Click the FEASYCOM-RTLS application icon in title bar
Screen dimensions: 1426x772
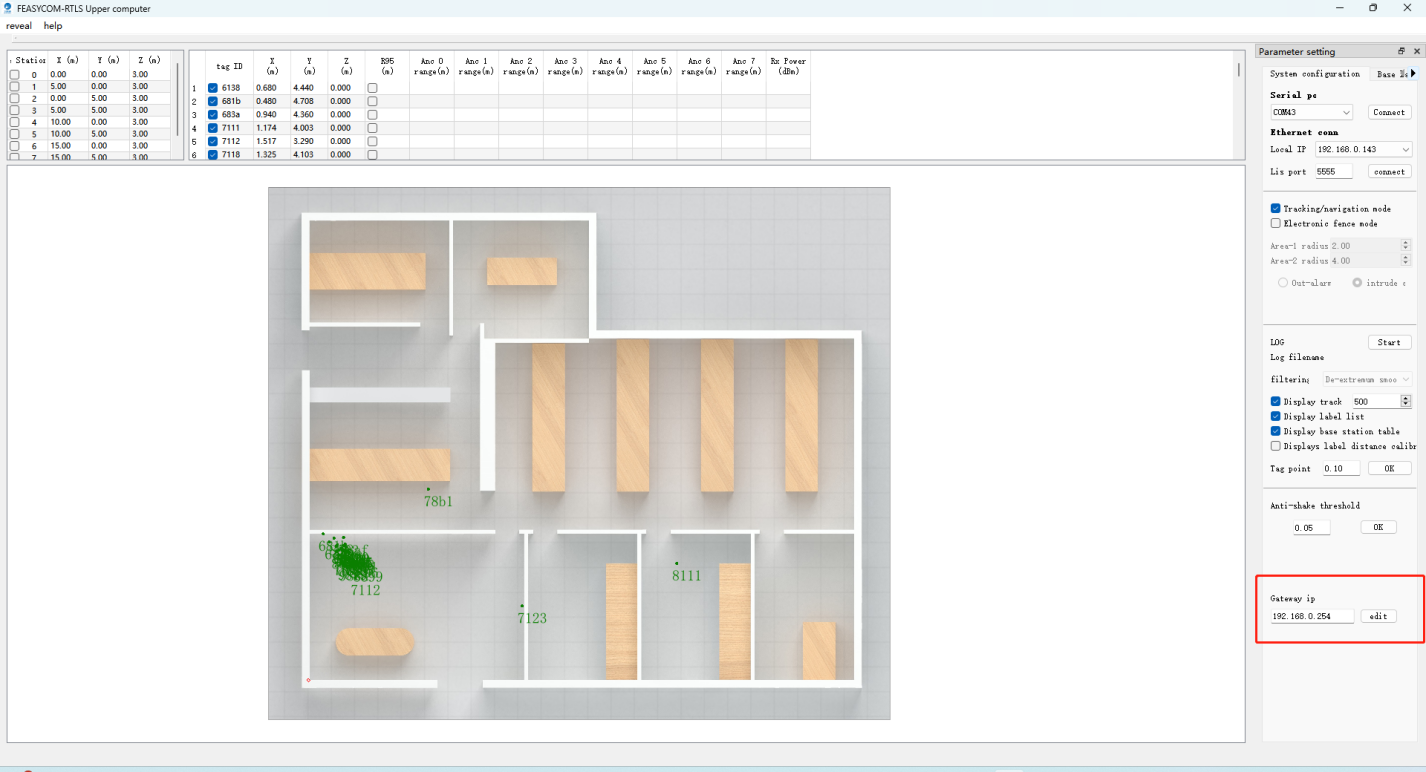(x=9, y=8)
